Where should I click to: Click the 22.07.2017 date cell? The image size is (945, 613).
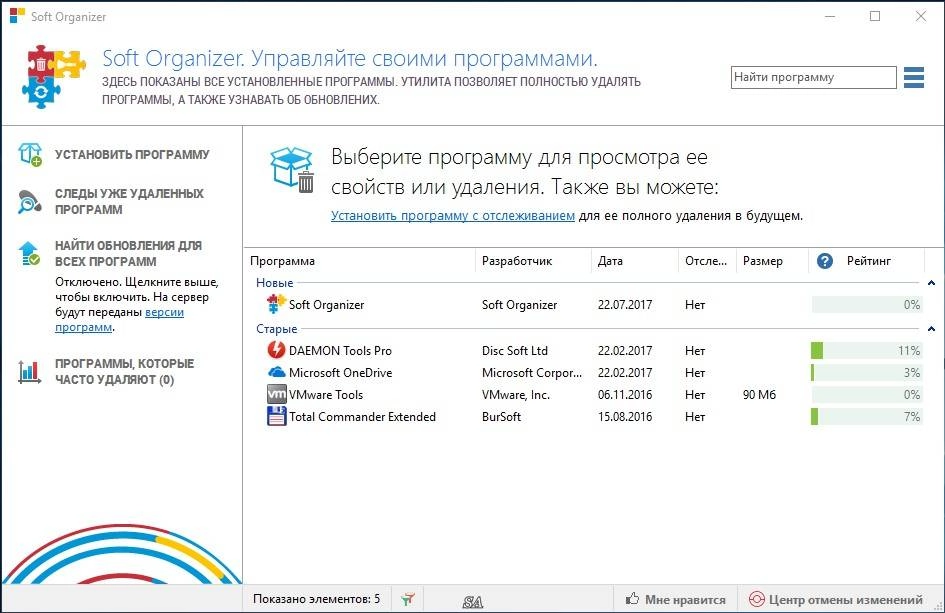624,304
